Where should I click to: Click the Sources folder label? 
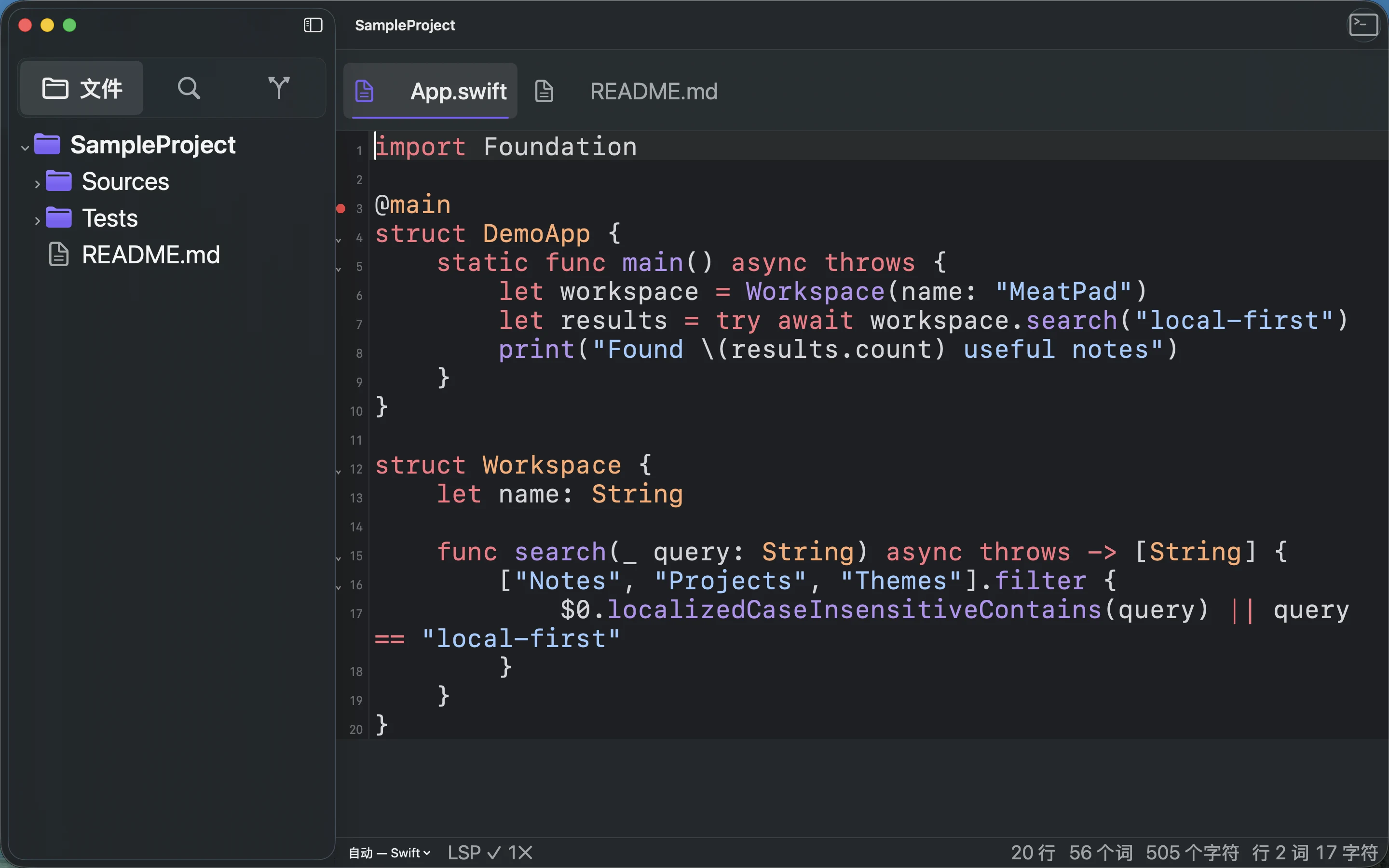tap(125, 181)
